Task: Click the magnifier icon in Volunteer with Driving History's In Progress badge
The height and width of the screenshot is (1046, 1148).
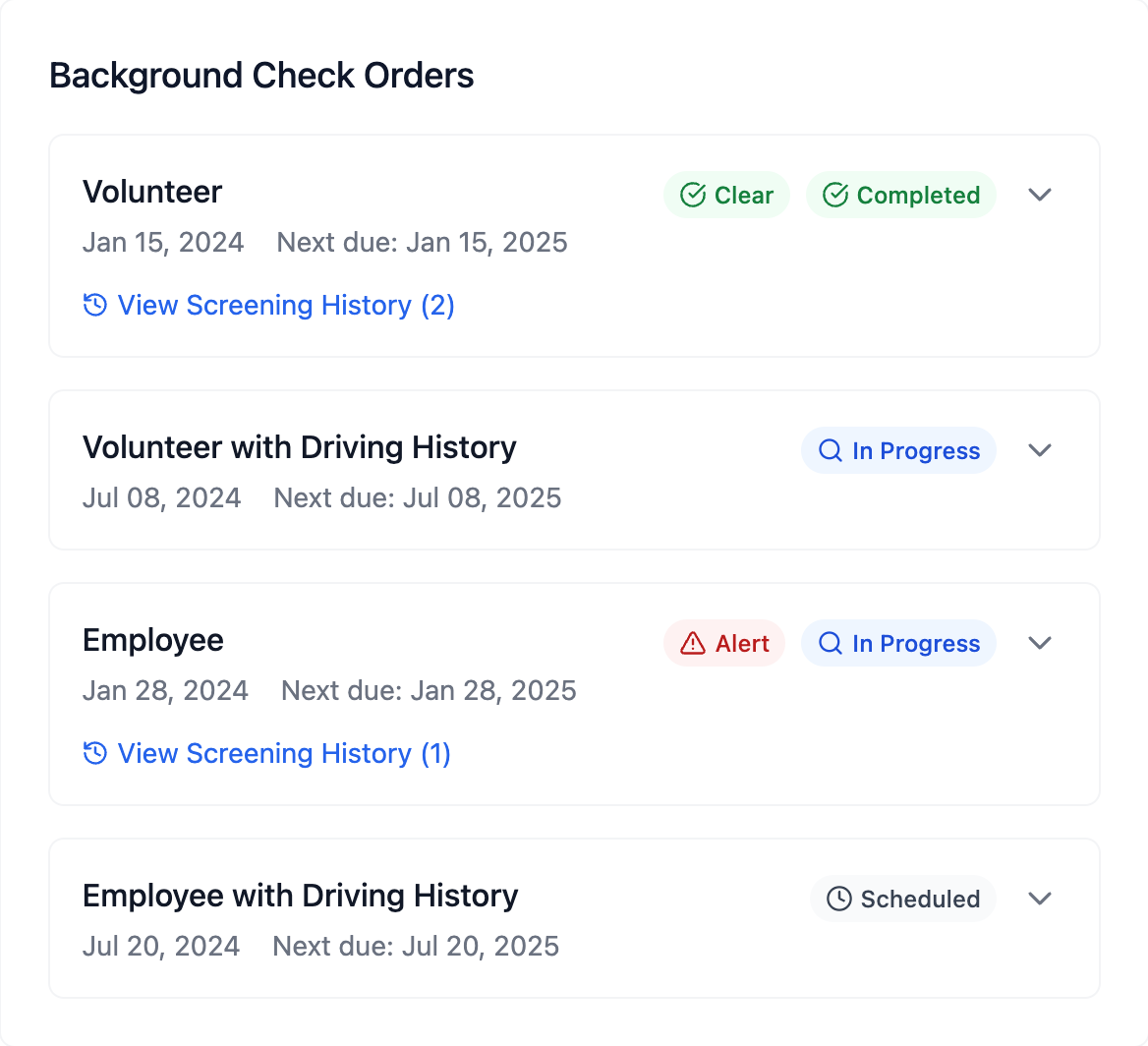Action: [831, 450]
